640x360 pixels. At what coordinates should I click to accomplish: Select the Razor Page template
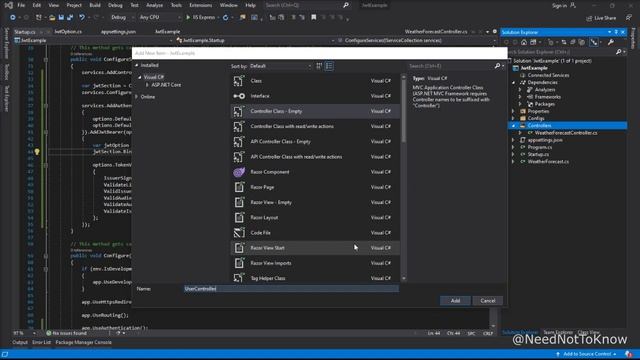[x=315, y=187]
